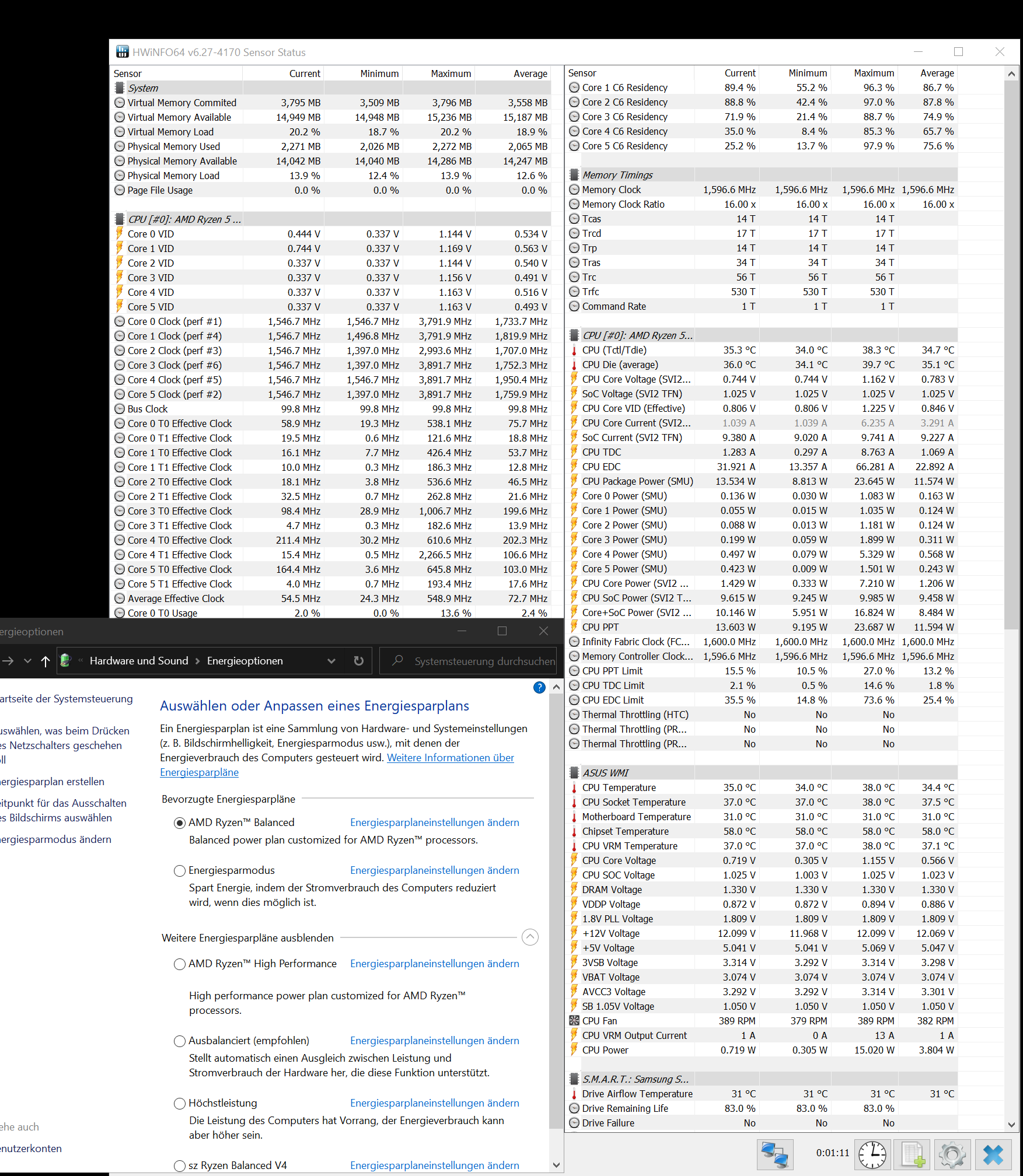Click the right Average column header
This screenshot has height=1176, width=1023.
click(x=928, y=73)
